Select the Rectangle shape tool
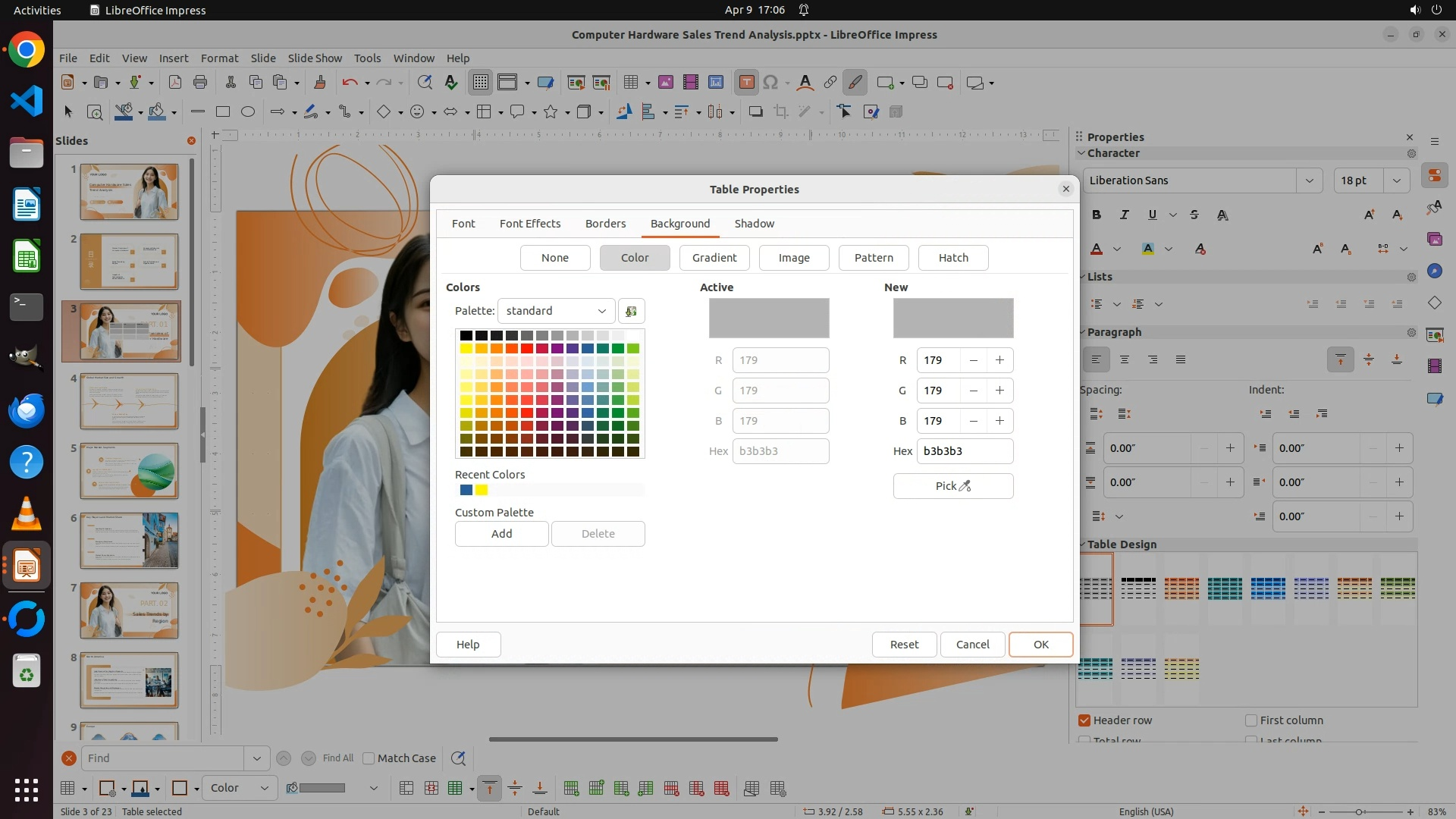 222,112
